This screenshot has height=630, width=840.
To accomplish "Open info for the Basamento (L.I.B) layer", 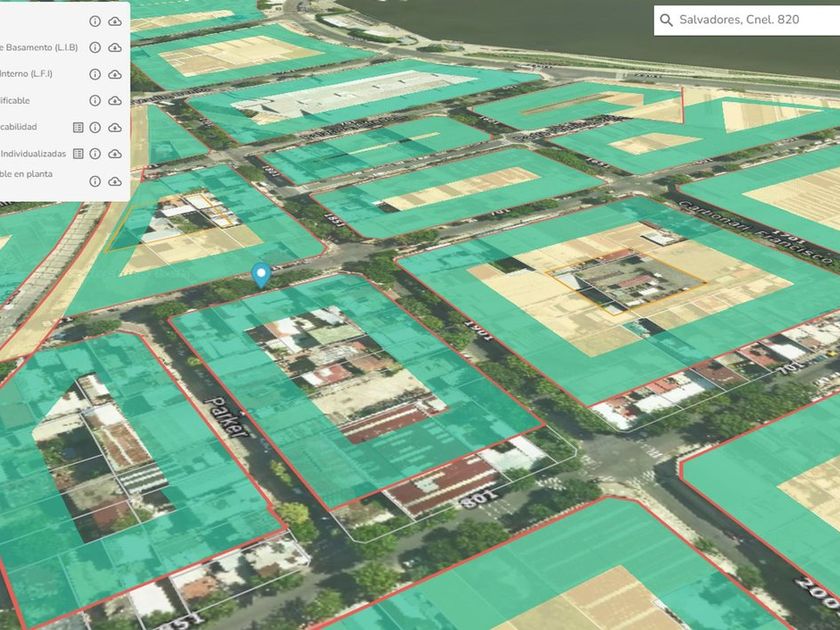I will (x=95, y=47).
